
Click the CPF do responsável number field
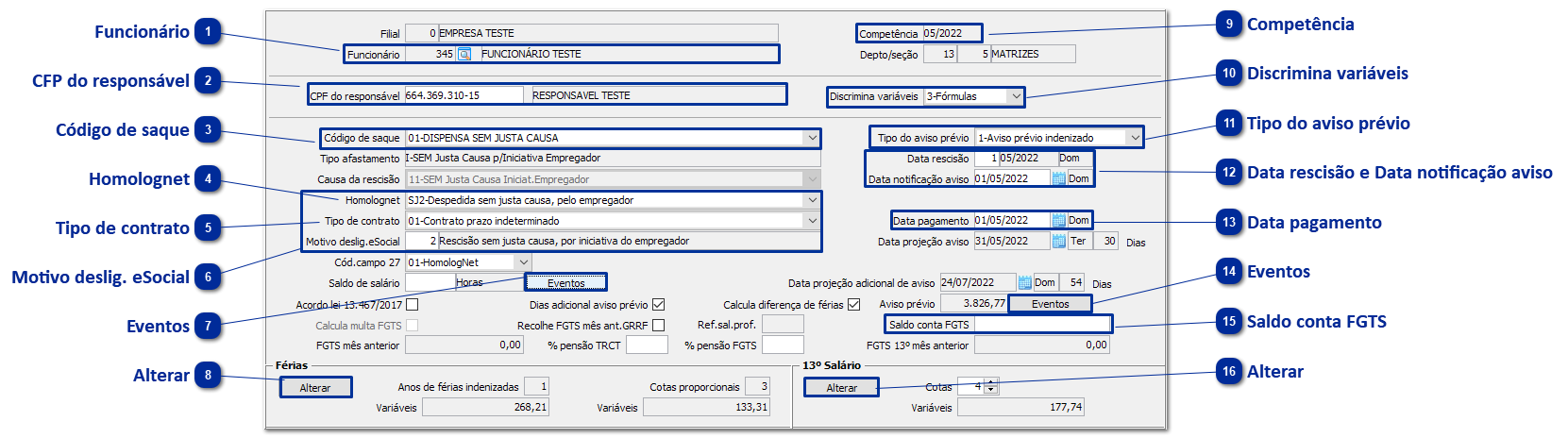click(464, 95)
